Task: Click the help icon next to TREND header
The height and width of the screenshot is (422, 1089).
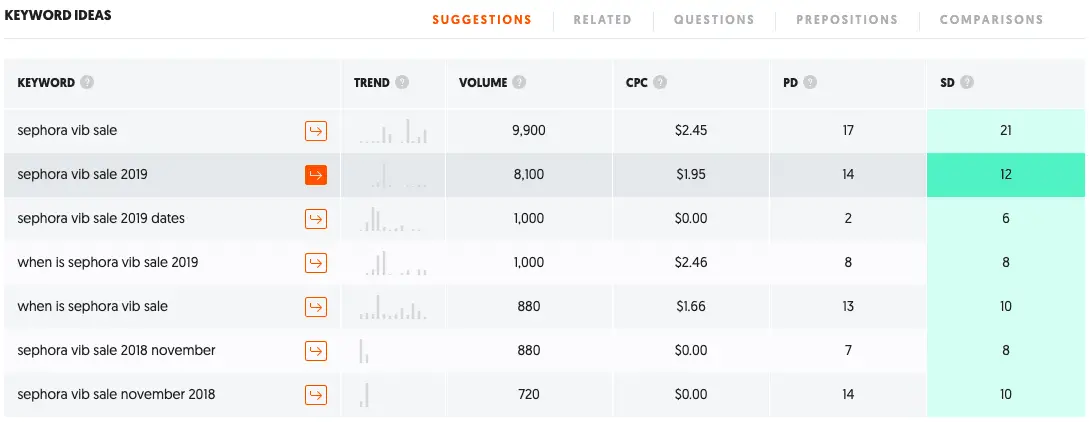Action: pyautogui.click(x=402, y=83)
